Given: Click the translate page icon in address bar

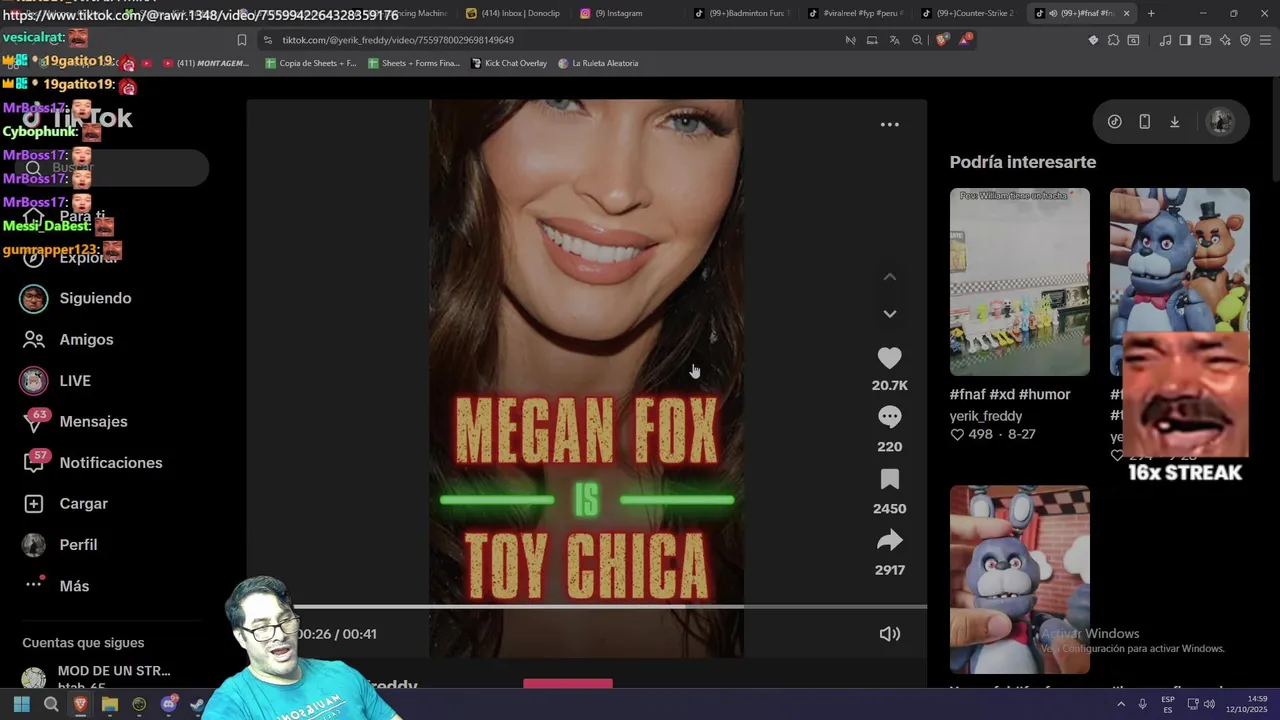Looking at the screenshot, I should click(894, 40).
